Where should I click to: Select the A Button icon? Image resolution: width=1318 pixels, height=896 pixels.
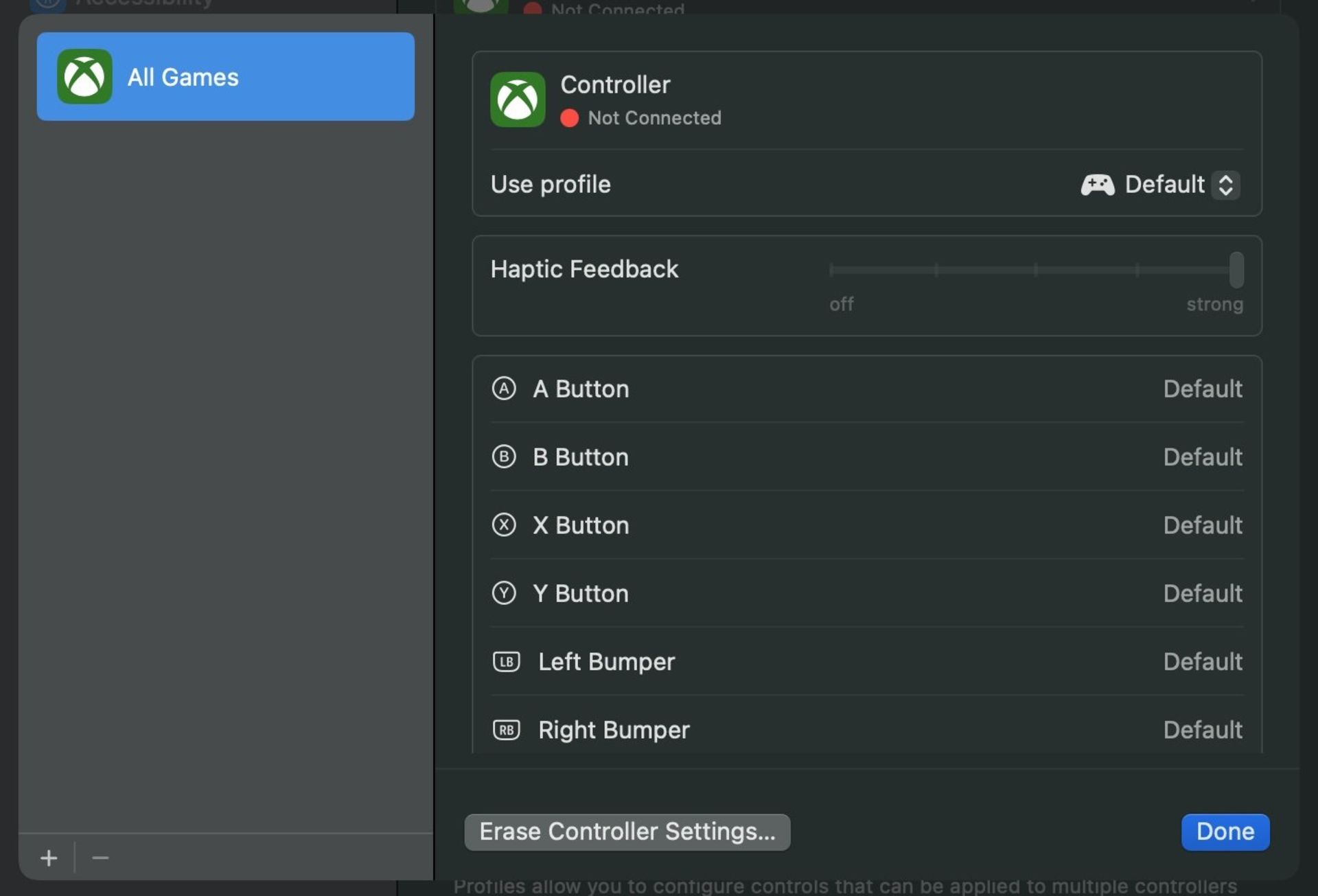(x=503, y=388)
